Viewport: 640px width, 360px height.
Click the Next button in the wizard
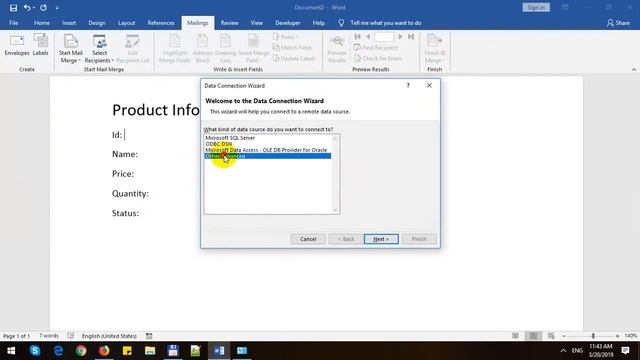(x=381, y=239)
